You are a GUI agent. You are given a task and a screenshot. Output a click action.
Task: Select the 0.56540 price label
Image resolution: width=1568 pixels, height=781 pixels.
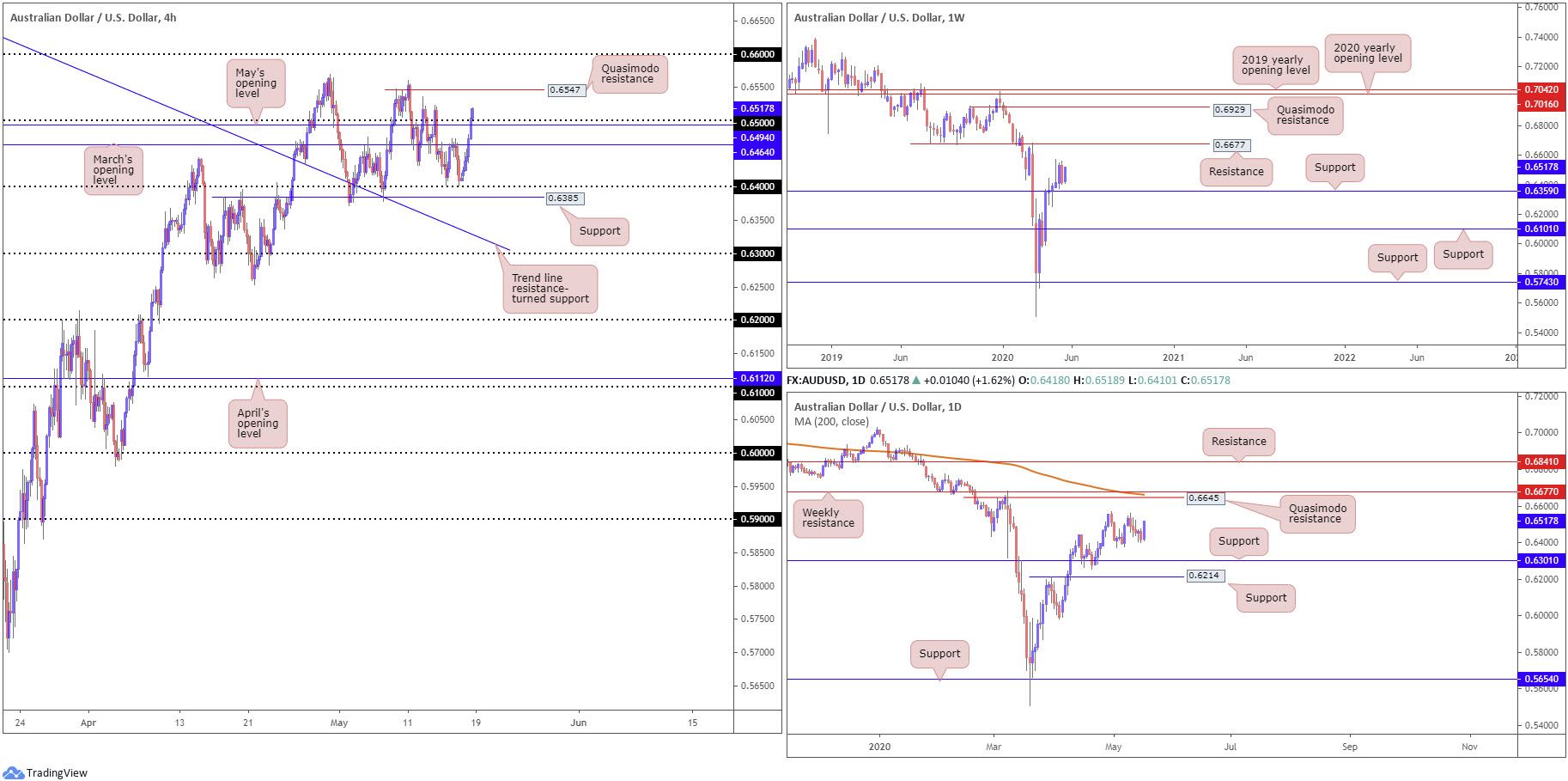click(x=1541, y=679)
